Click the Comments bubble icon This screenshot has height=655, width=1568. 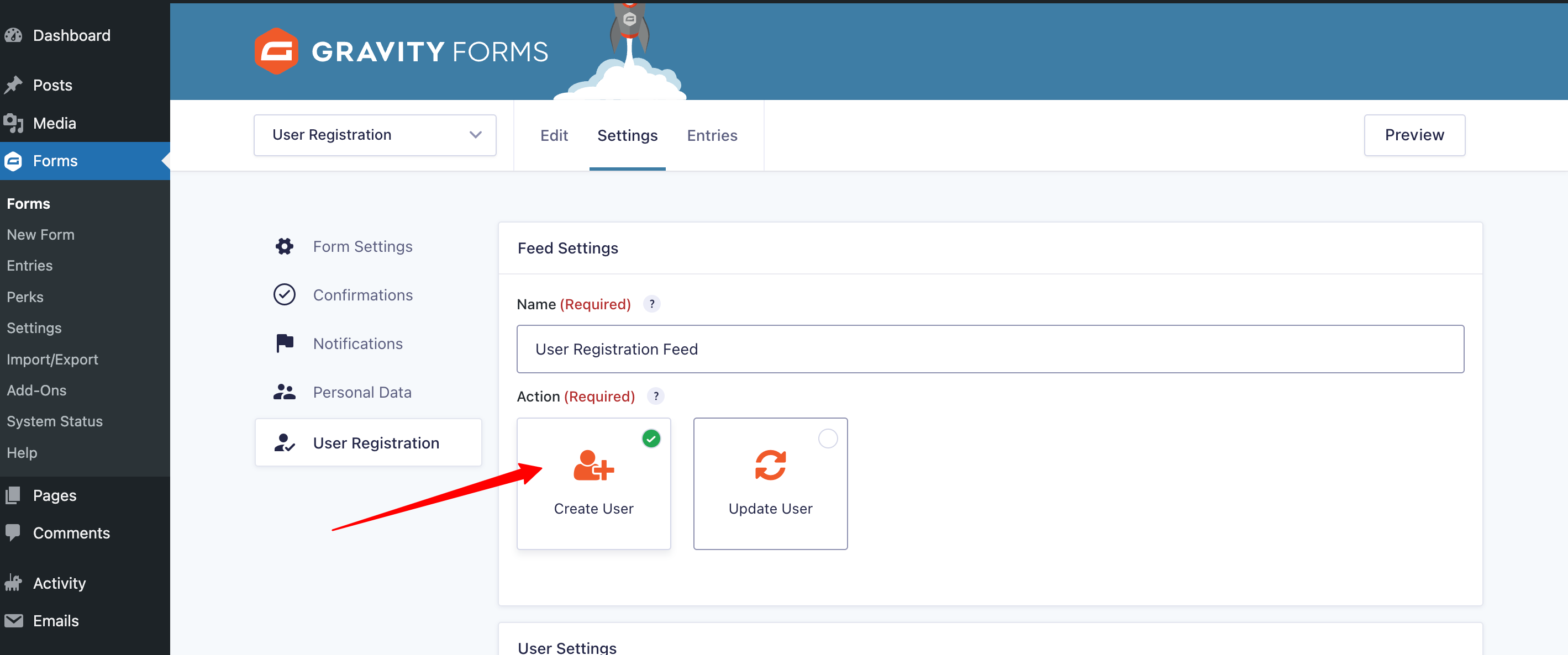(13, 533)
